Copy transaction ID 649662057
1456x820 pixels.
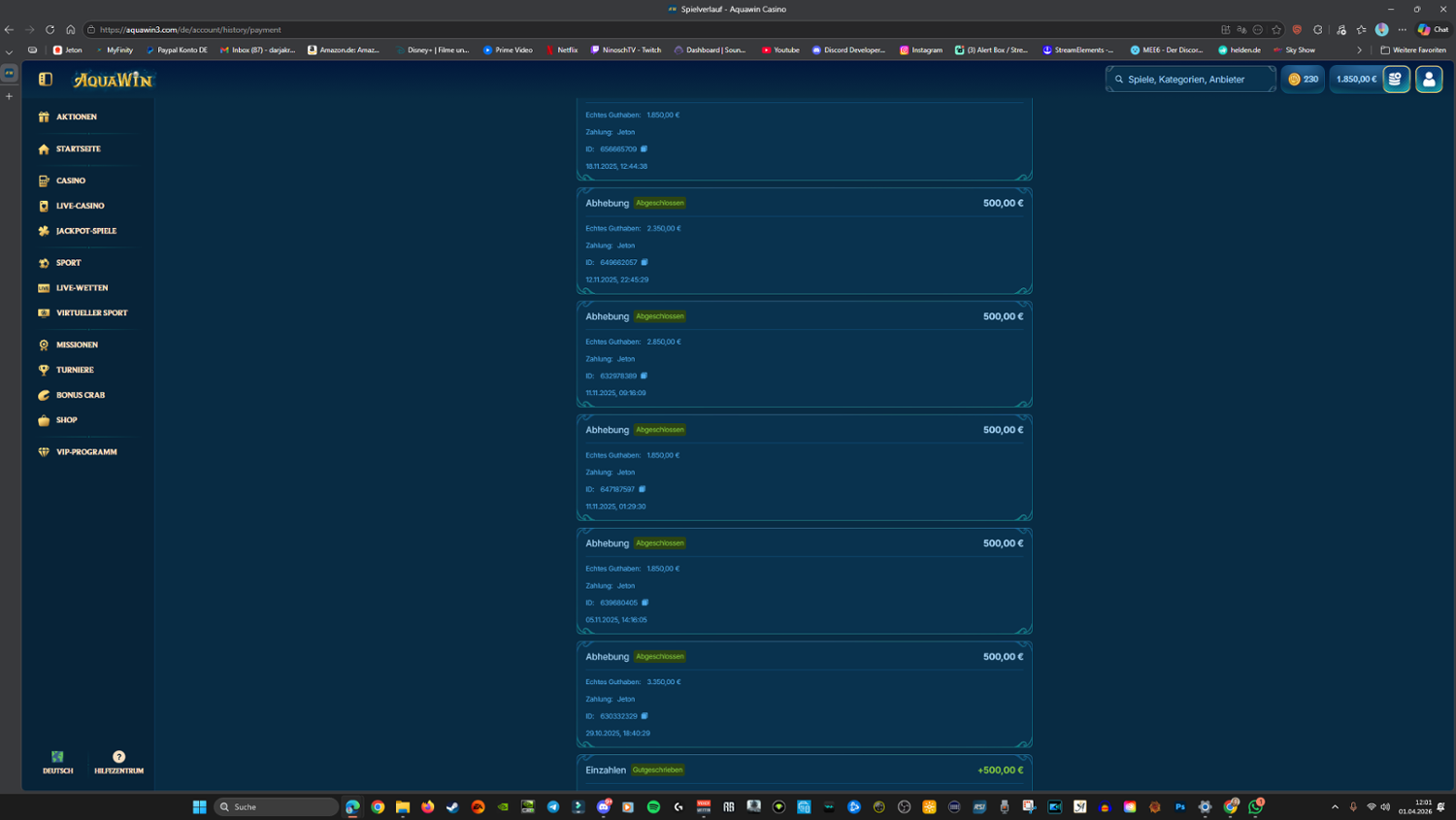click(645, 262)
